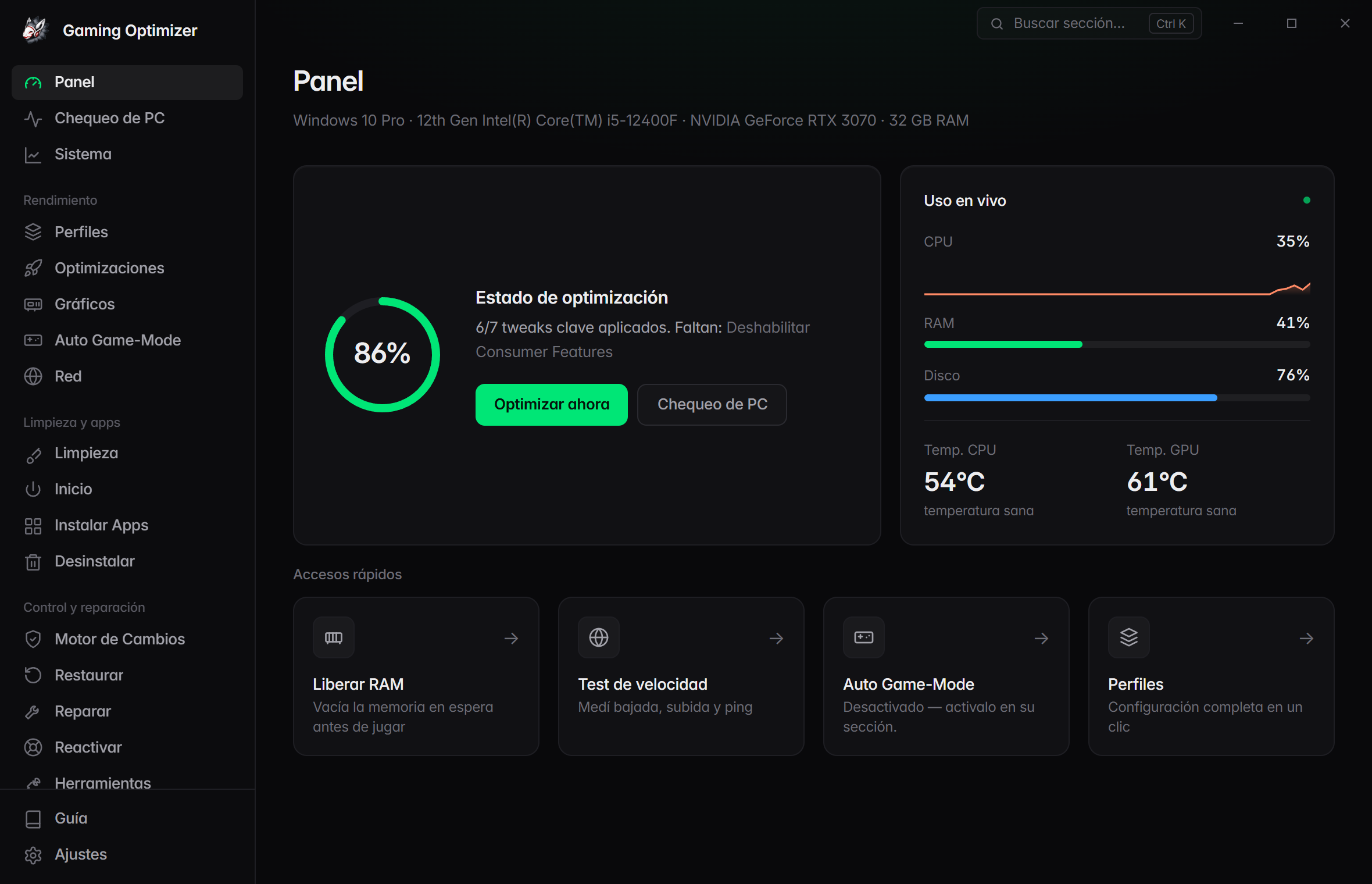Focus the Buscar sección search field
Screen dimensions: 1372x884
click(1089, 24)
